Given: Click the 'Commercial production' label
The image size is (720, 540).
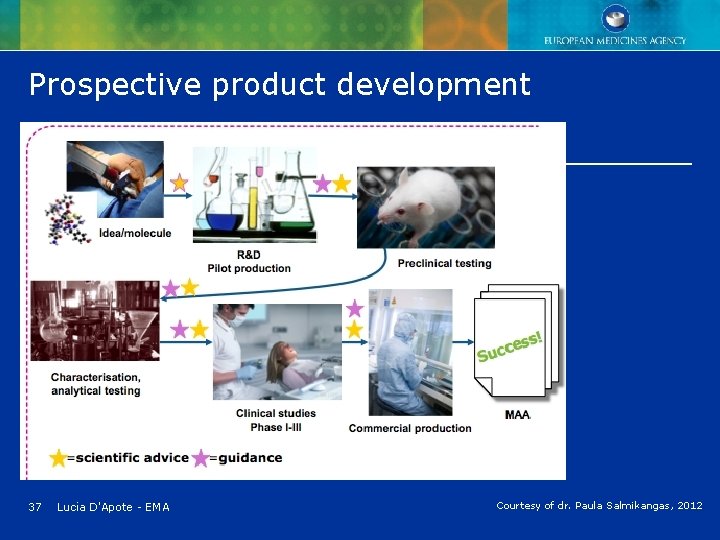Looking at the screenshot, I should [410, 428].
